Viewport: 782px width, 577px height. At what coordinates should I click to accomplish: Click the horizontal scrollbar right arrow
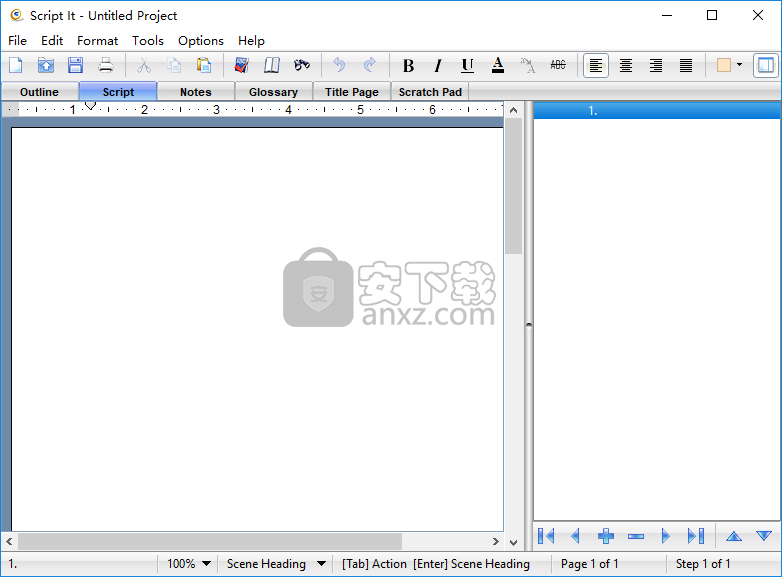point(495,541)
